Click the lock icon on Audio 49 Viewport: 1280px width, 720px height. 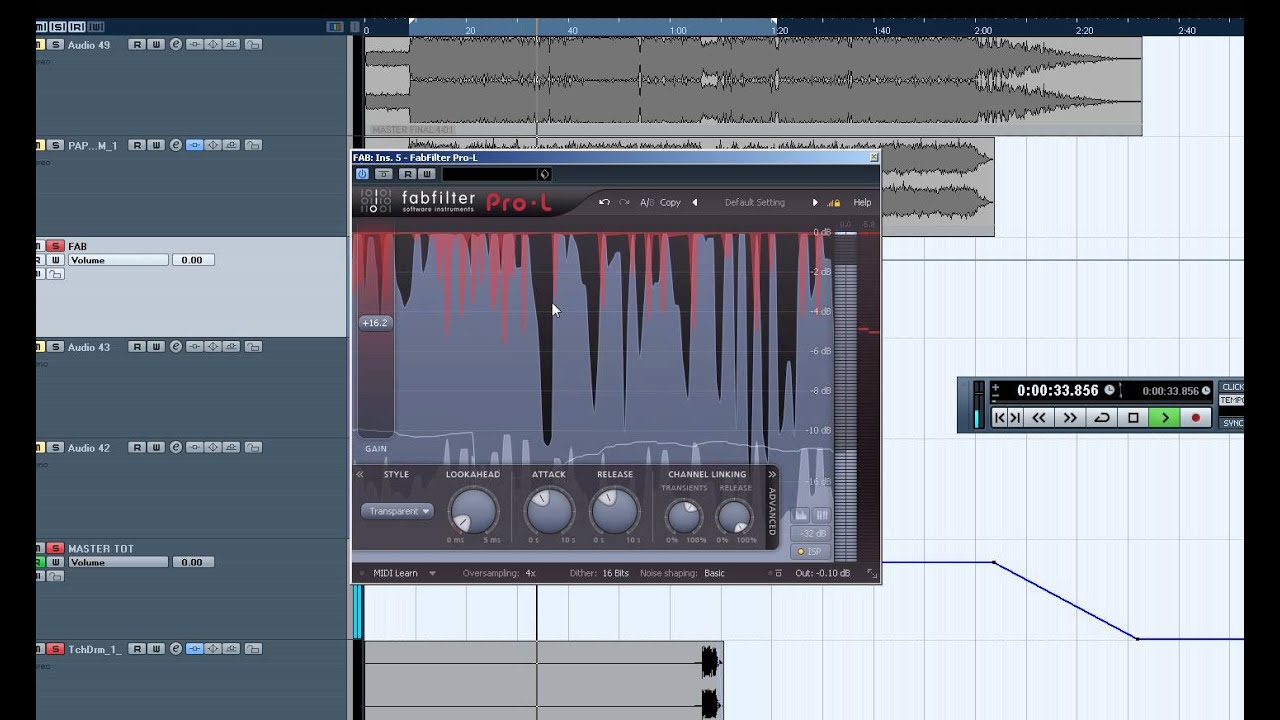[x=253, y=44]
